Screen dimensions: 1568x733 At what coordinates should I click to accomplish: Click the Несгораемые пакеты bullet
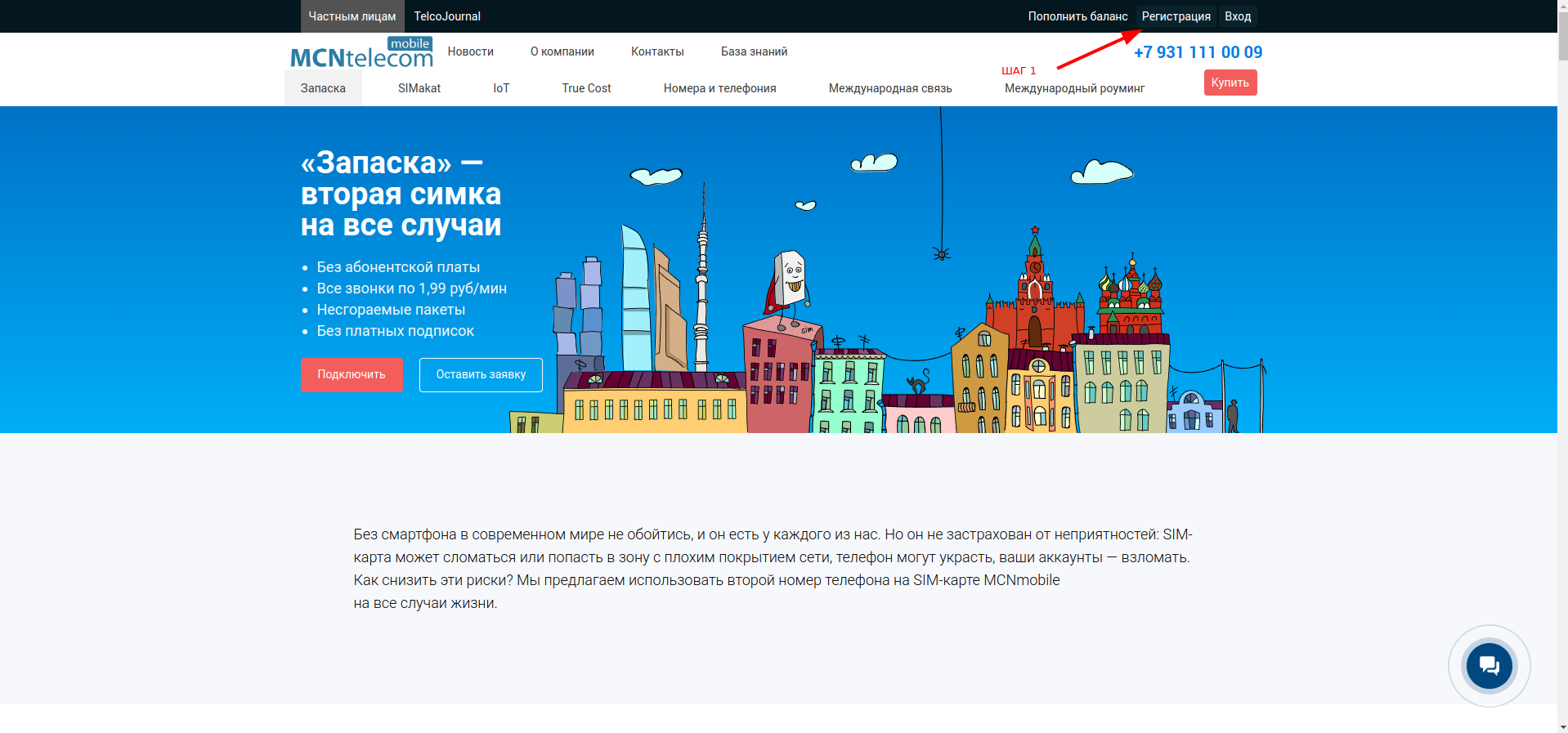tap(391, 310)
